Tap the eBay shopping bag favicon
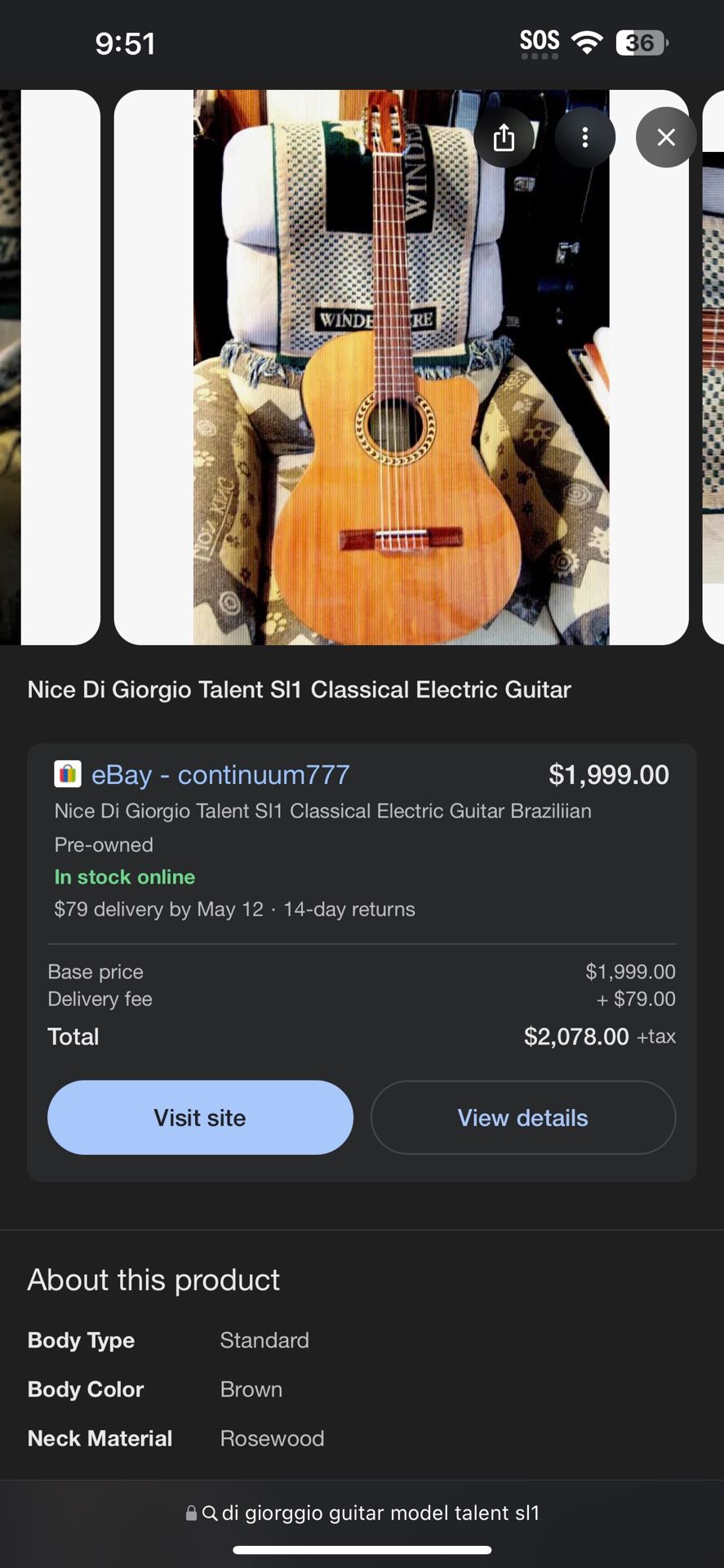724x1568 pixels. click(x=68, y=773)
